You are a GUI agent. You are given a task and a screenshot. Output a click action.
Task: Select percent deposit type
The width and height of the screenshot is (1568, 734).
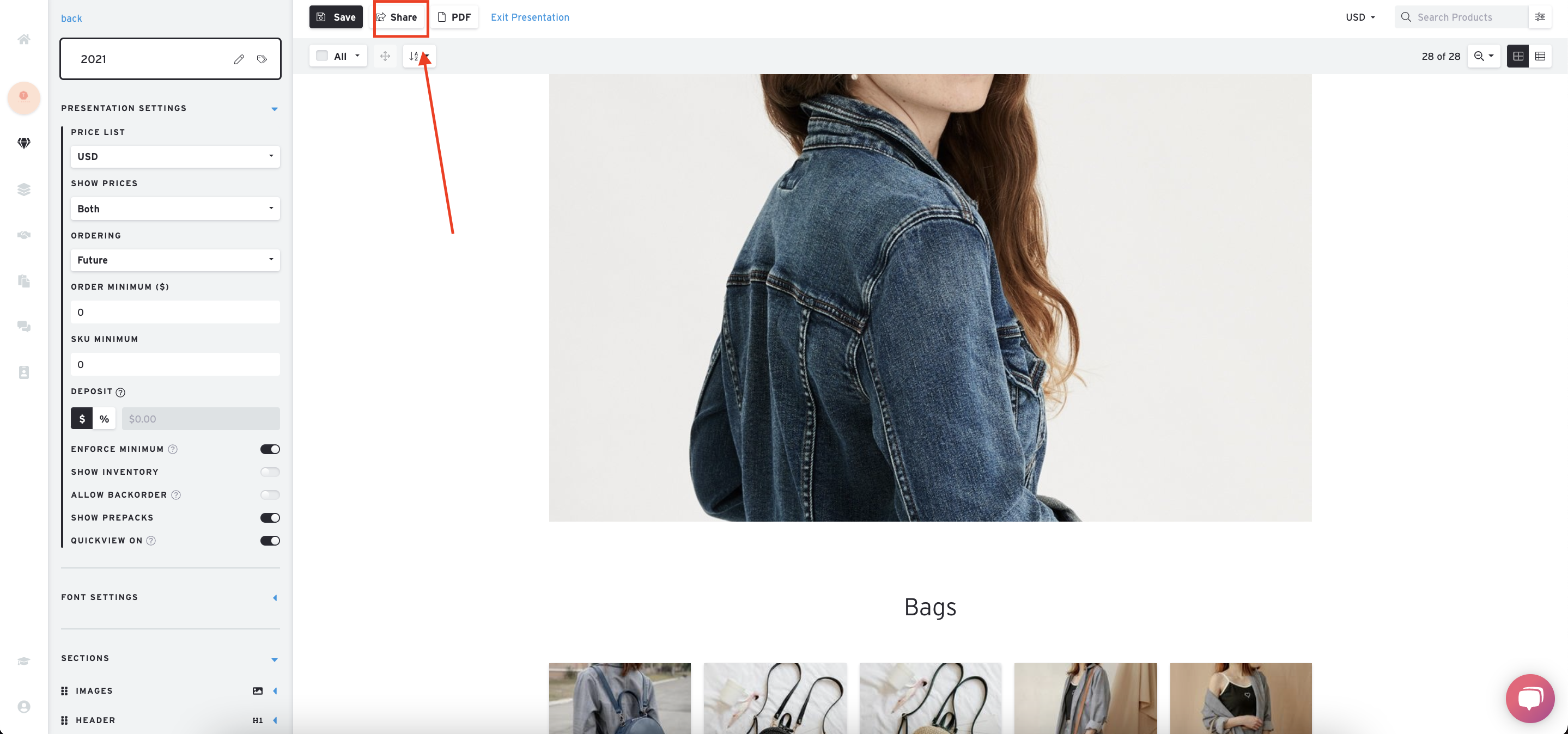pos(104,419)
